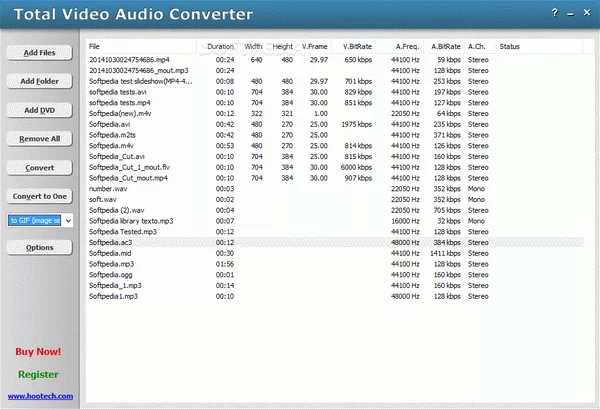
Task: Select the file number.wav
Action: [x=108, y=189]
